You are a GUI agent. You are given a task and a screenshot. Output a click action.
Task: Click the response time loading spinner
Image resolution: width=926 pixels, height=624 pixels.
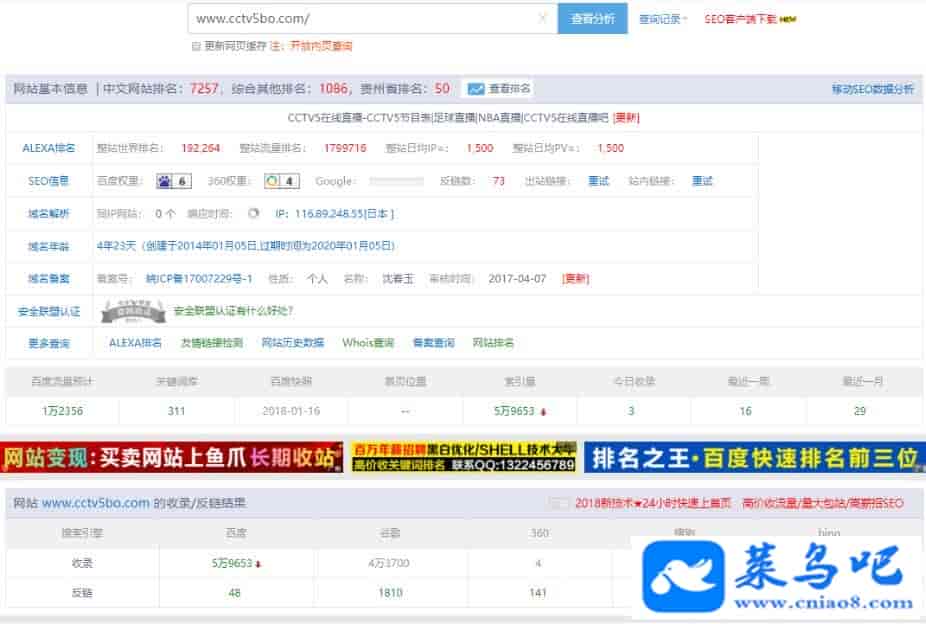(253, 213)
